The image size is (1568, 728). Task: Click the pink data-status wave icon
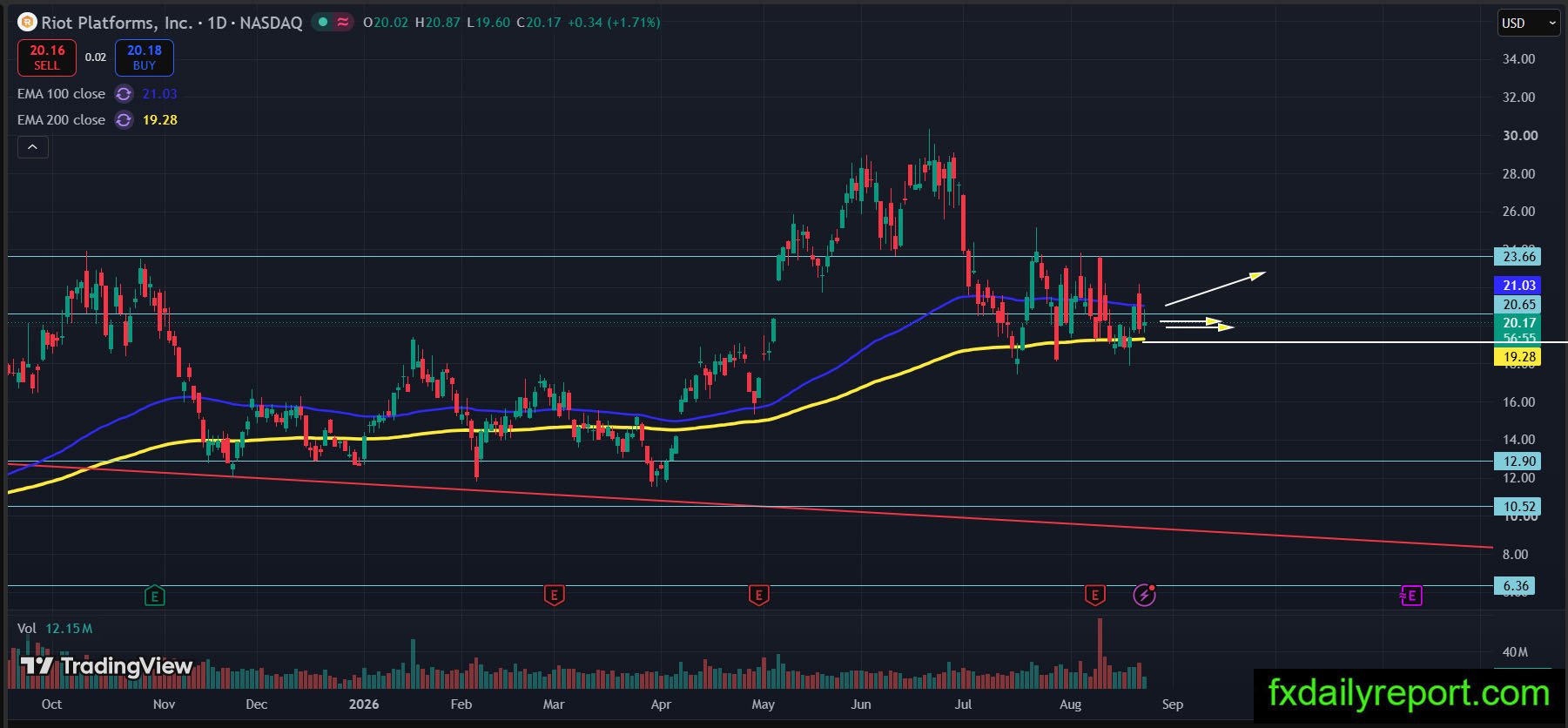tap(343, 22)
